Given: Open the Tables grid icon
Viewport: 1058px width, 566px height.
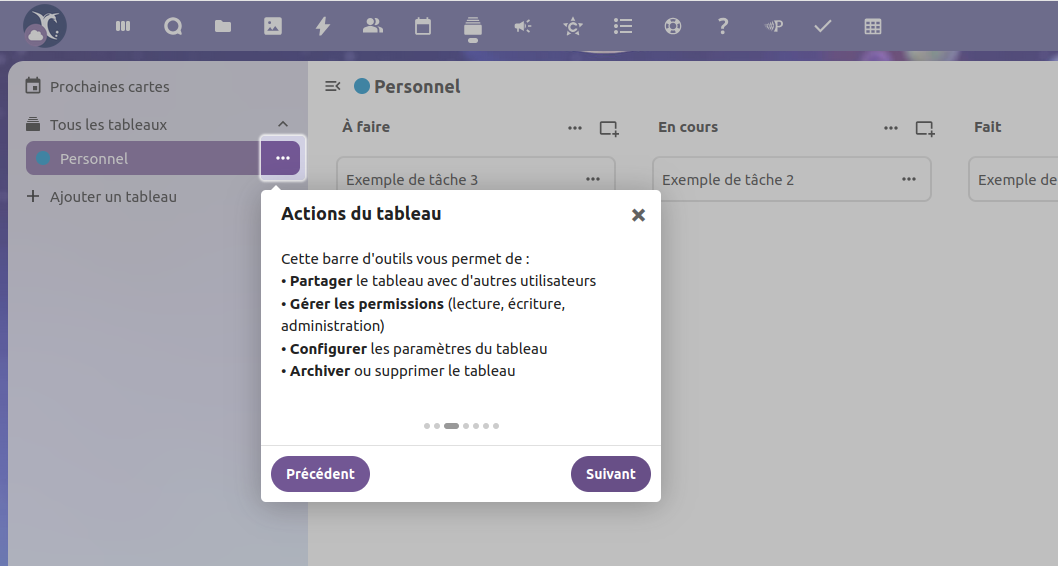Looking at the screenshot, I should tap(873, 27).
